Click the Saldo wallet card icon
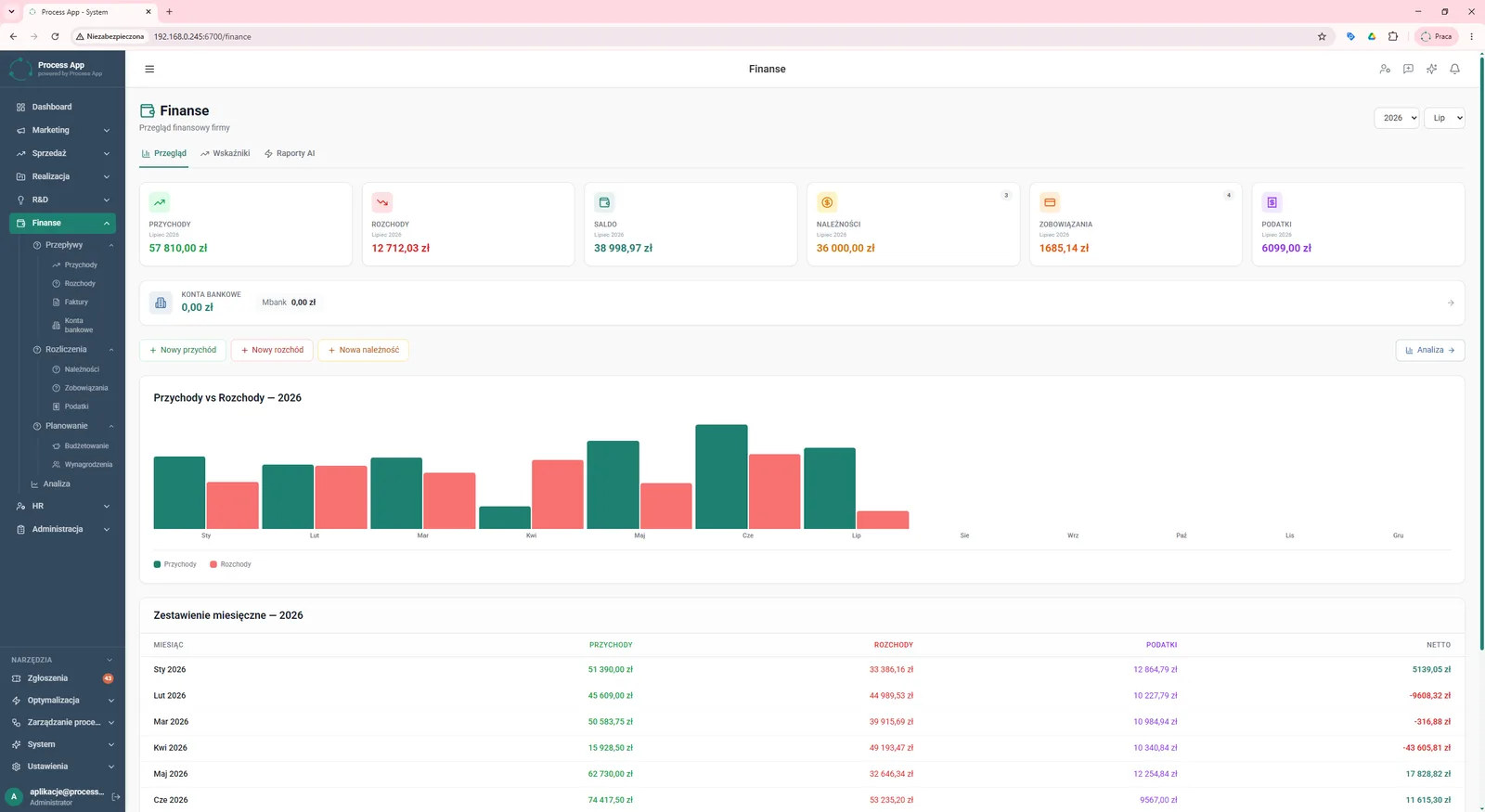1485x812 pixels. 604,202
